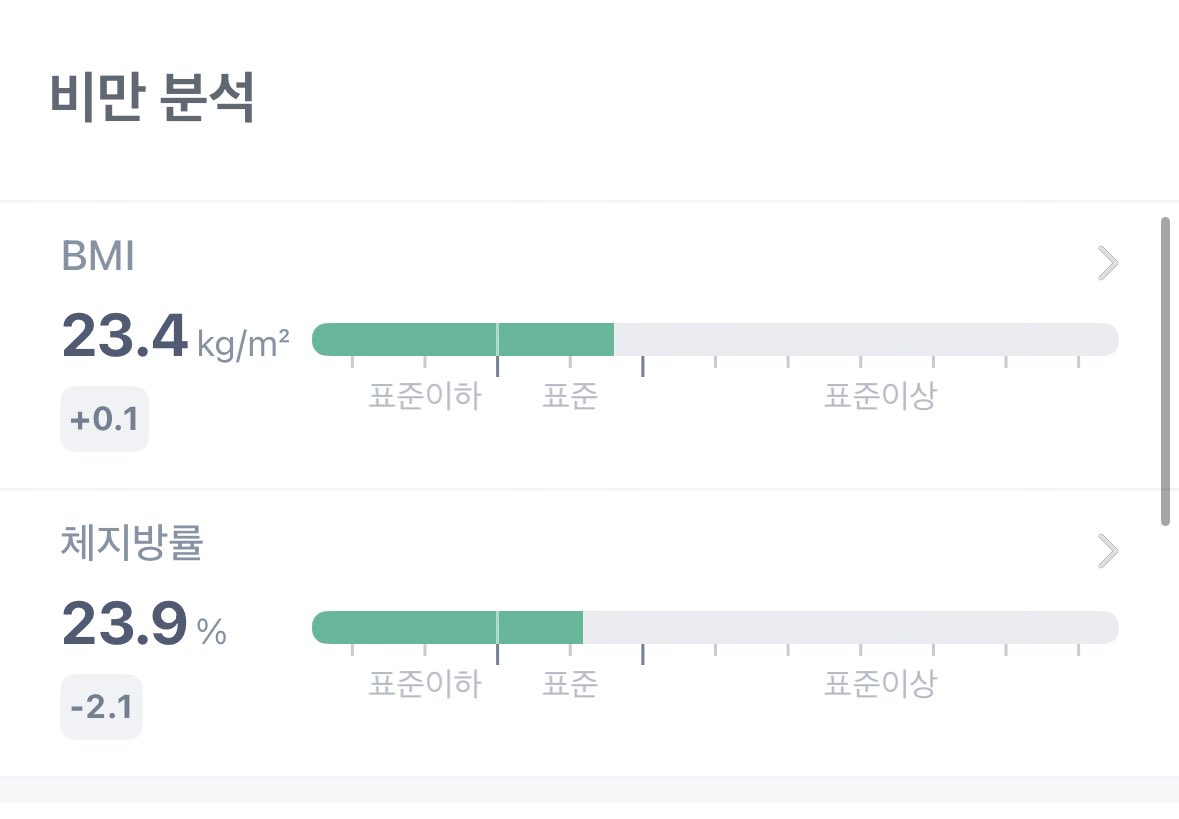Click the 23.4 kg/m² BMI value
Image resolution: width=1179 pixels, height=819 pixels.
point(175,336)
